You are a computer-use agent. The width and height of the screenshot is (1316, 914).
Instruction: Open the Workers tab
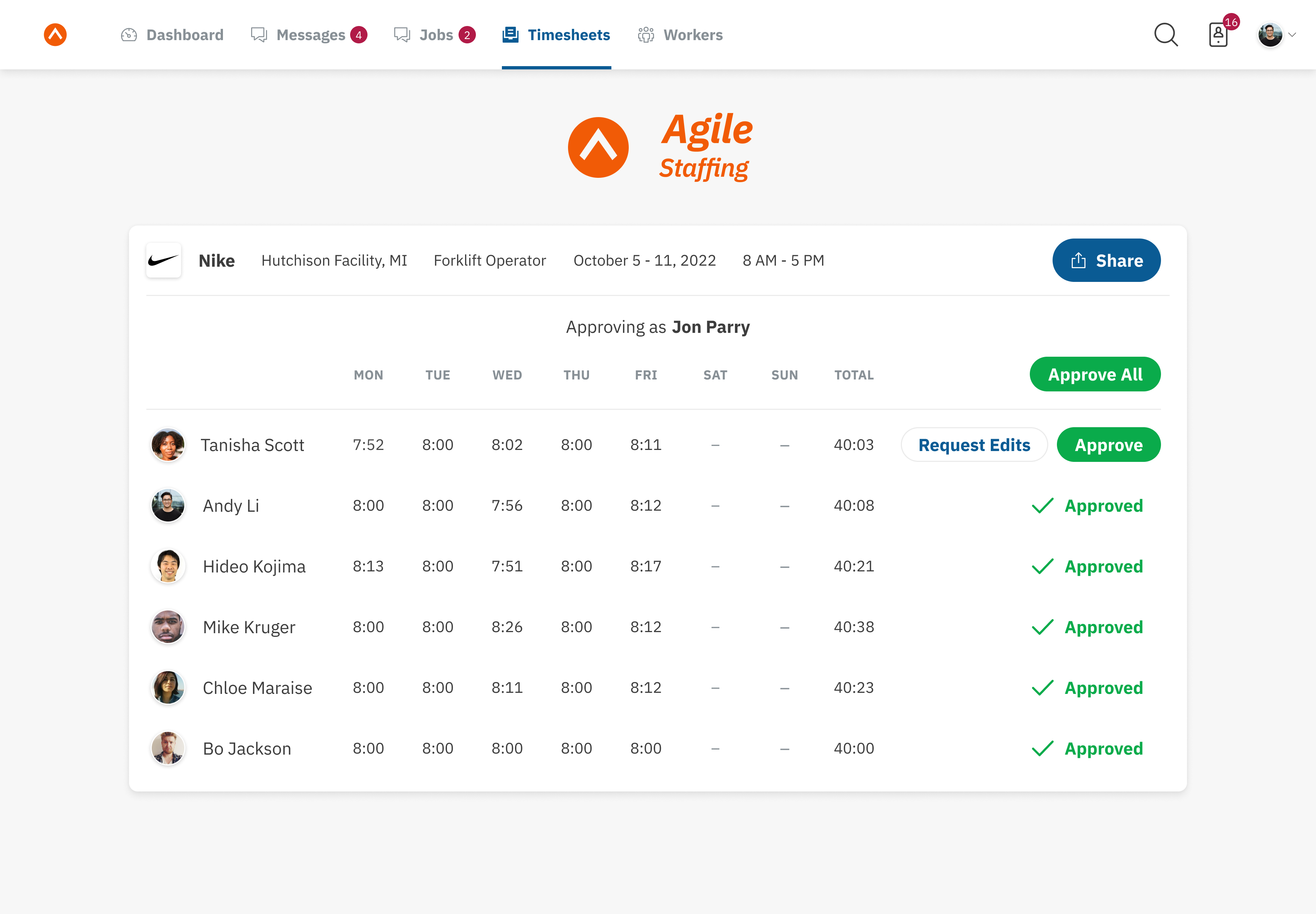tap(681, 35)
